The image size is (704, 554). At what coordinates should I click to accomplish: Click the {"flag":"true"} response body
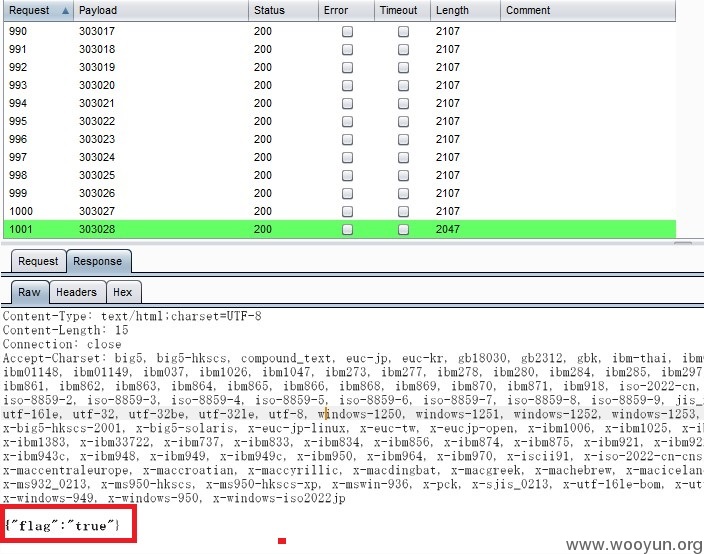[x=62, y=525]
